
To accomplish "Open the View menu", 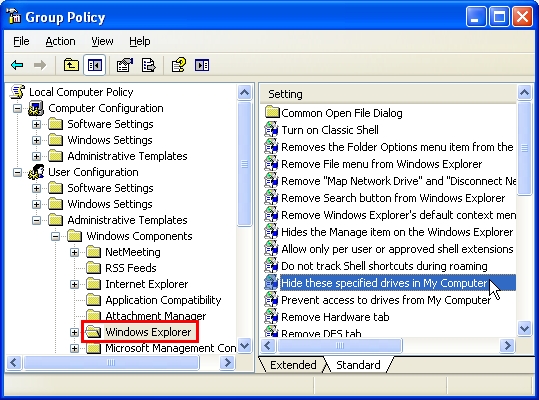I will pos(102,41).
